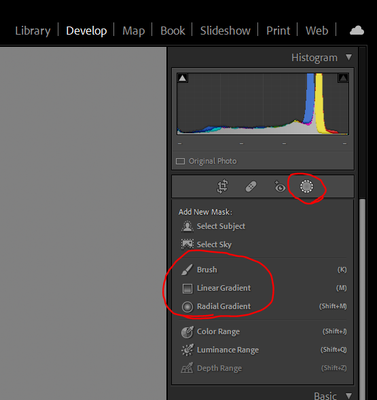Screen dimensions: 377x400
Task: Choose the Linear Gradient mask icon
Action: tap(187, 288)
